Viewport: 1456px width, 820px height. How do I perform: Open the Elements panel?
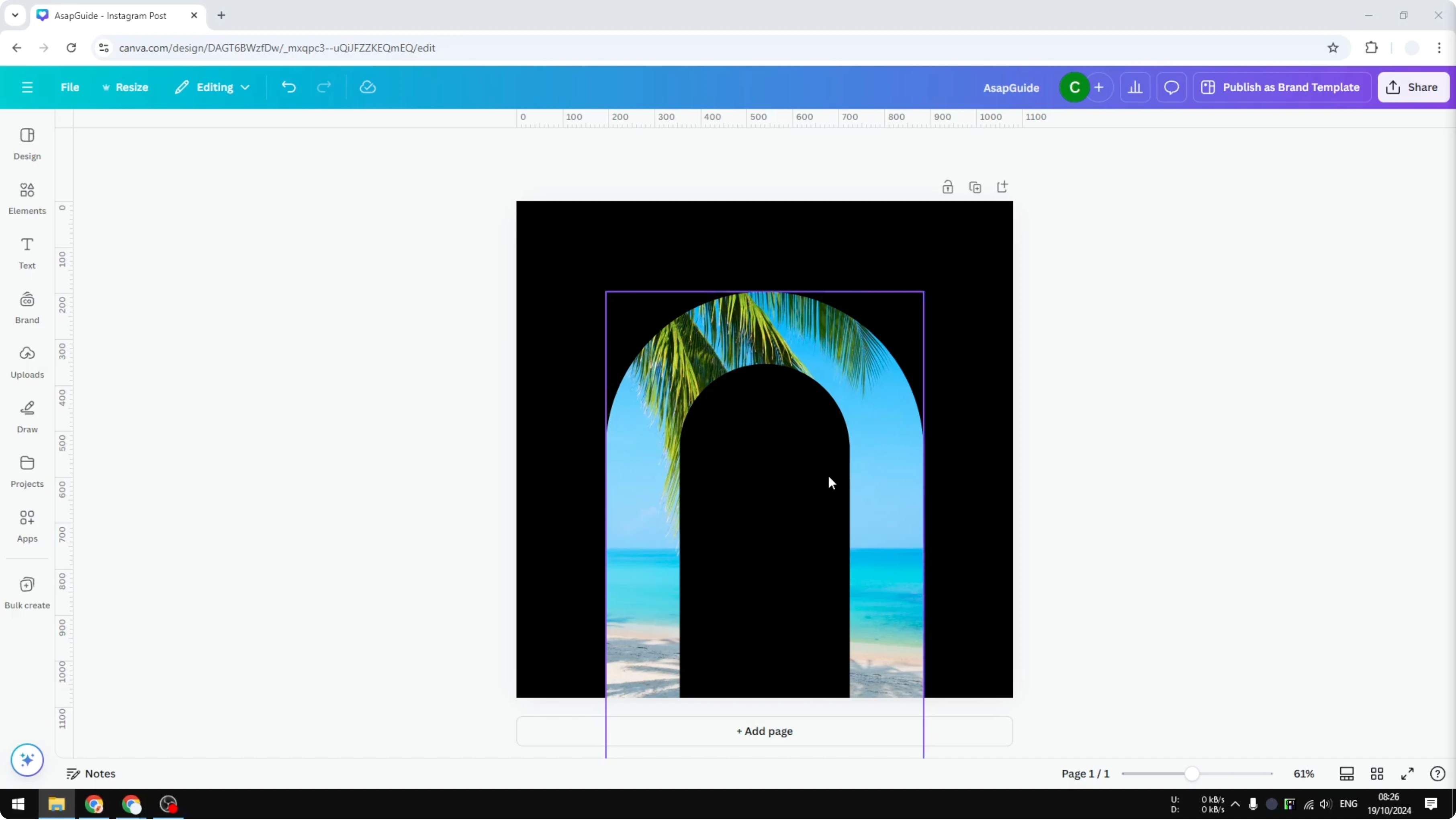(27, 198)
